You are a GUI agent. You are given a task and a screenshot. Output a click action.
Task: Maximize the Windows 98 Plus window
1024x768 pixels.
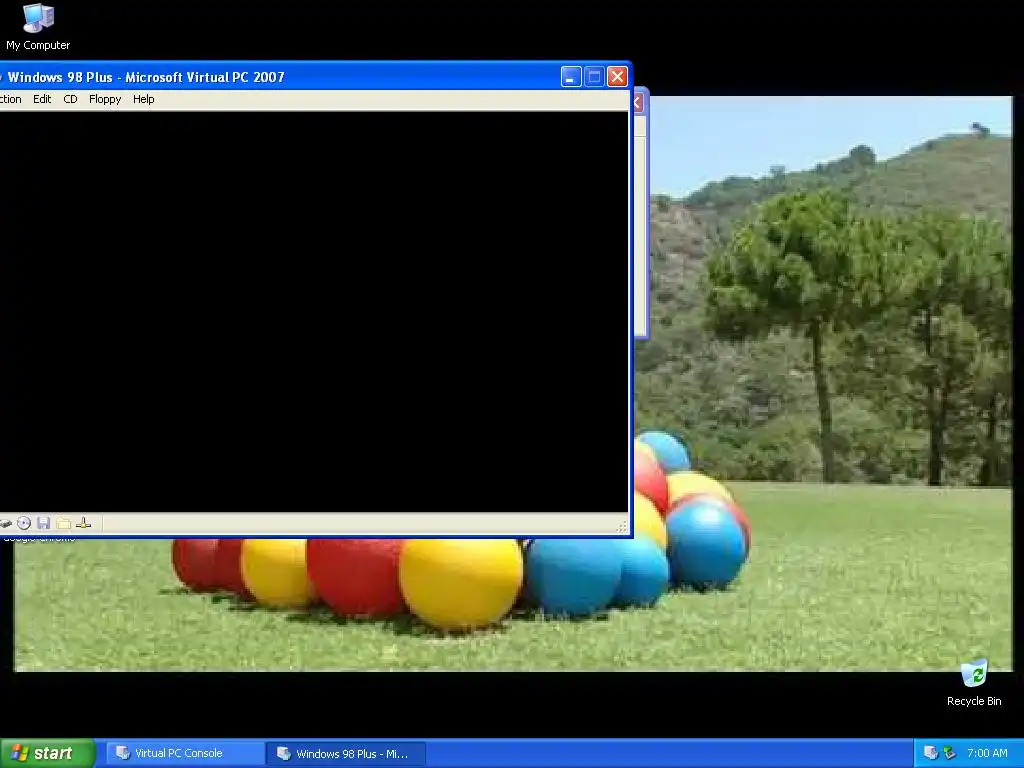(594, 77)
